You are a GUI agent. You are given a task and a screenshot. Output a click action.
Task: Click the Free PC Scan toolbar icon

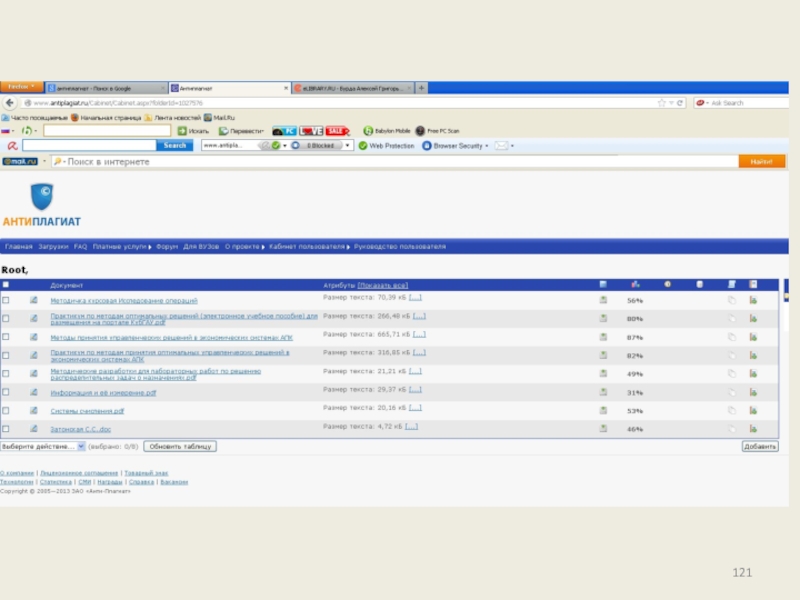[419, 131]
